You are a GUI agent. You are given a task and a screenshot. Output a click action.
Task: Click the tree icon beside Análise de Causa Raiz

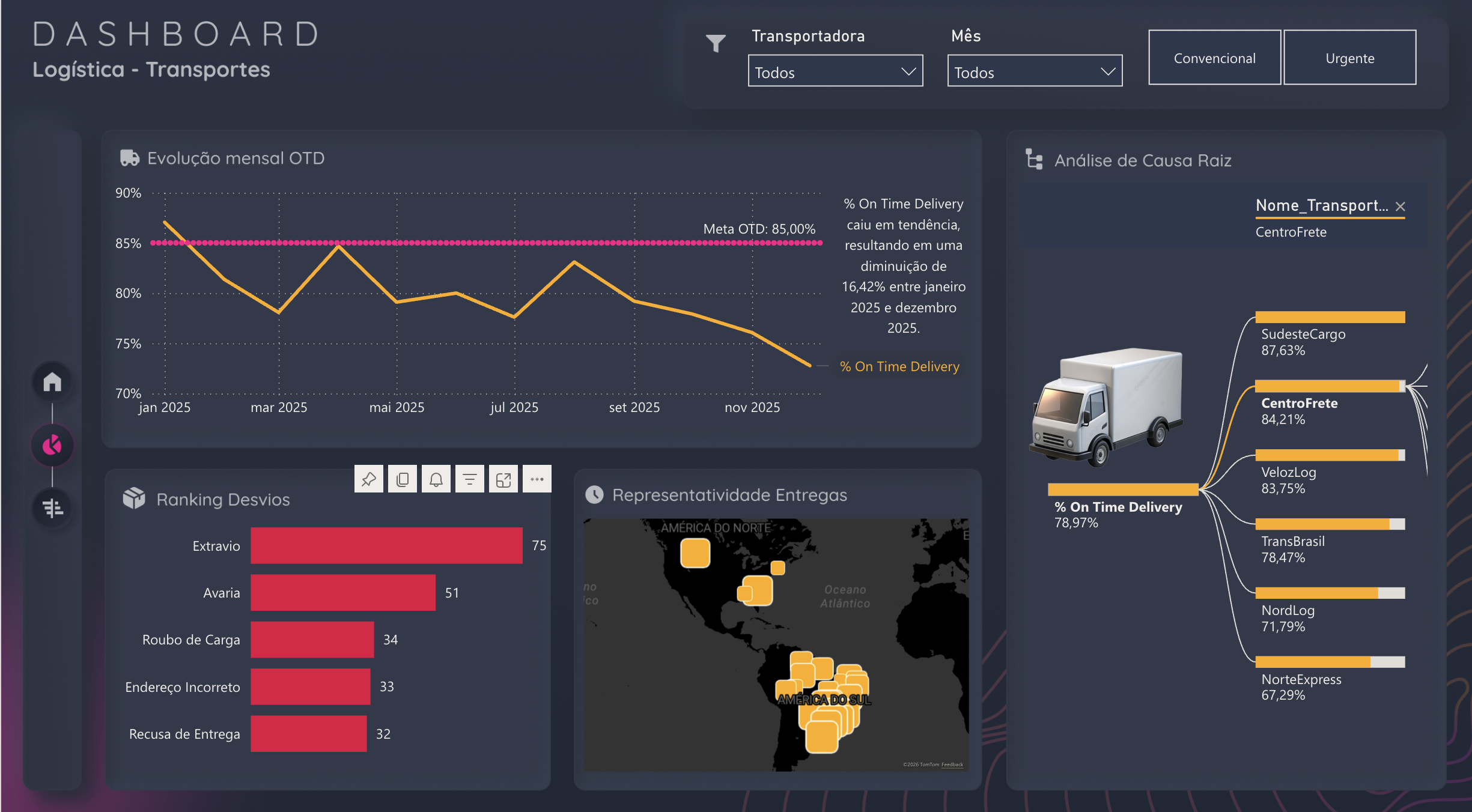click(x=1035, y=160)
